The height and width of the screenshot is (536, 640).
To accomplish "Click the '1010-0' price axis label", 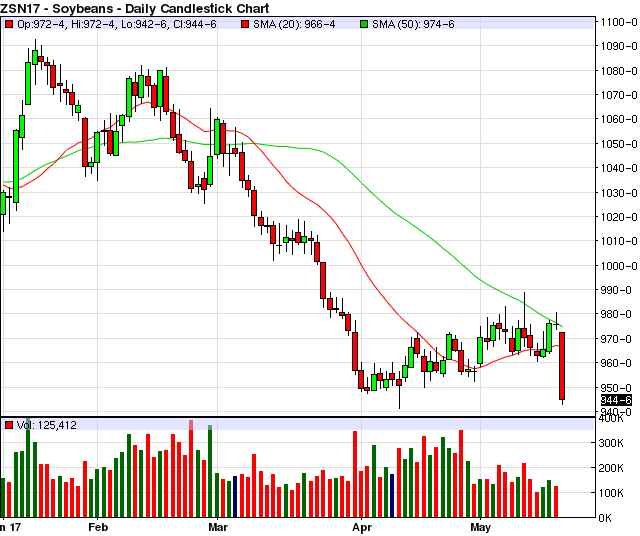I will (618, 241).
